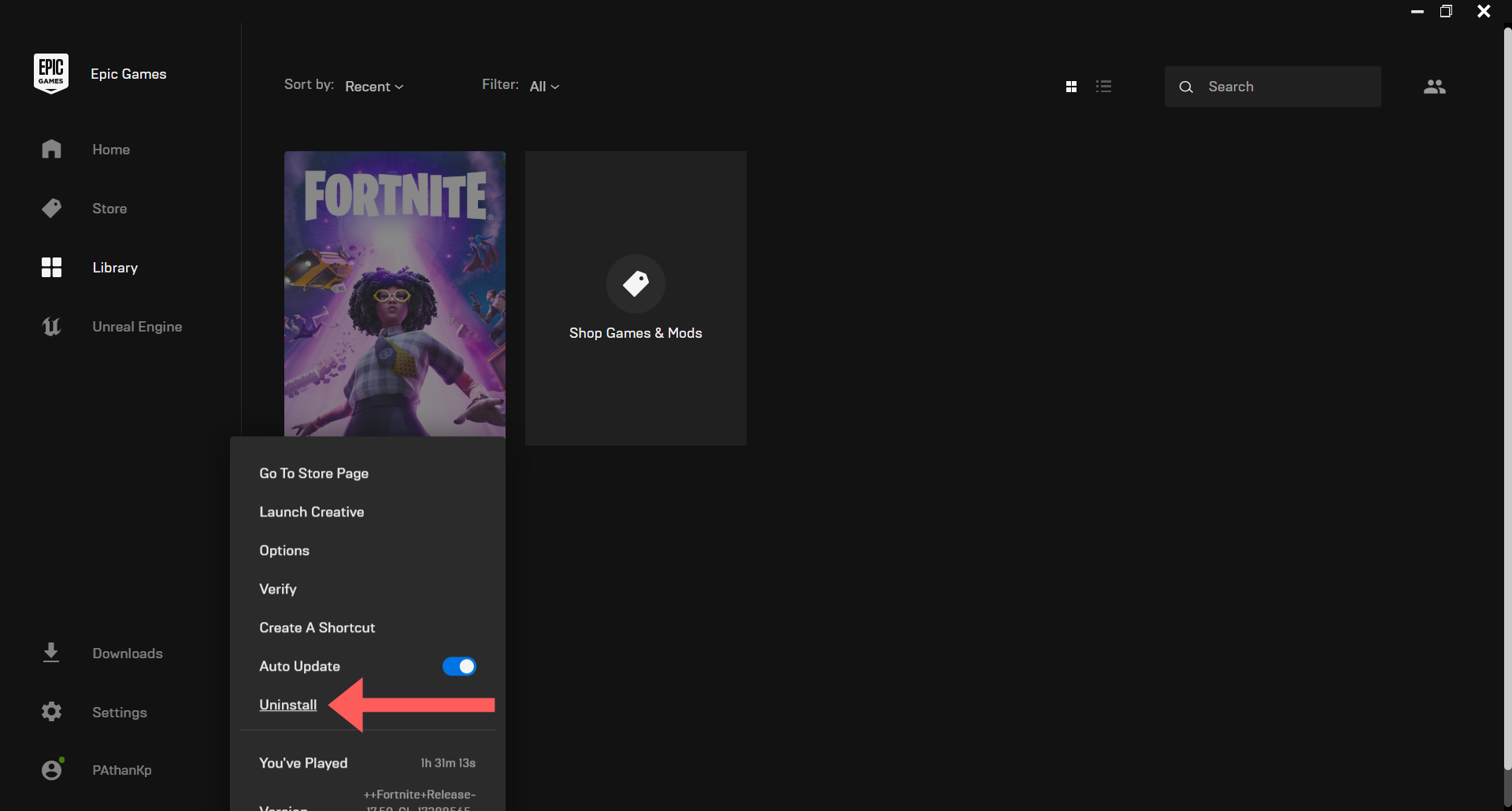Viewport: 1512px width, 811px height.
Task: Open Fortnite game Options
Action: coord(283,550)
